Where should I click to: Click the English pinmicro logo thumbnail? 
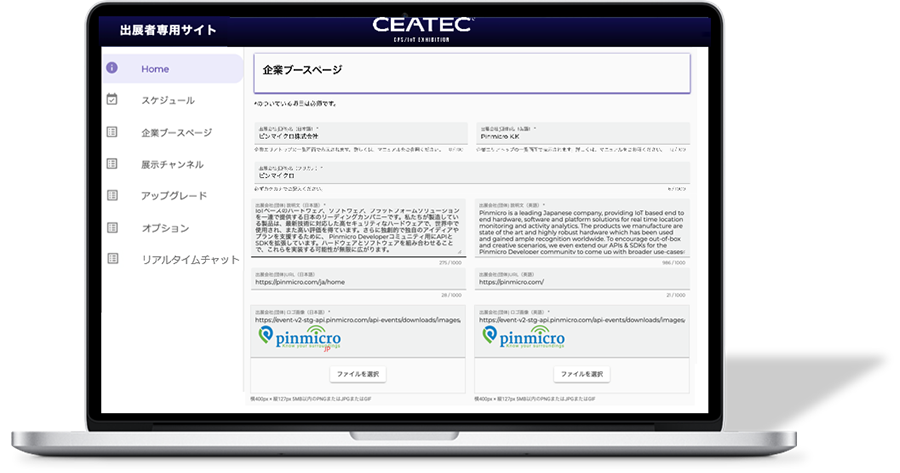point(523,338)
